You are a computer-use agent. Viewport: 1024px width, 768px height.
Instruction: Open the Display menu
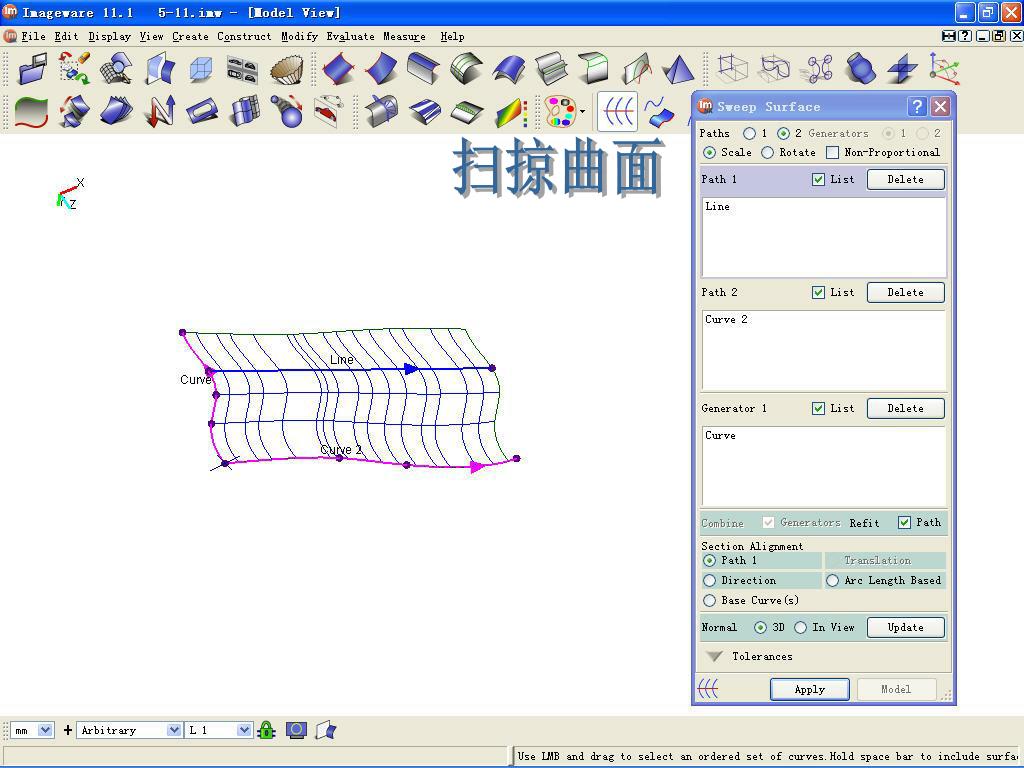(110, 37)
